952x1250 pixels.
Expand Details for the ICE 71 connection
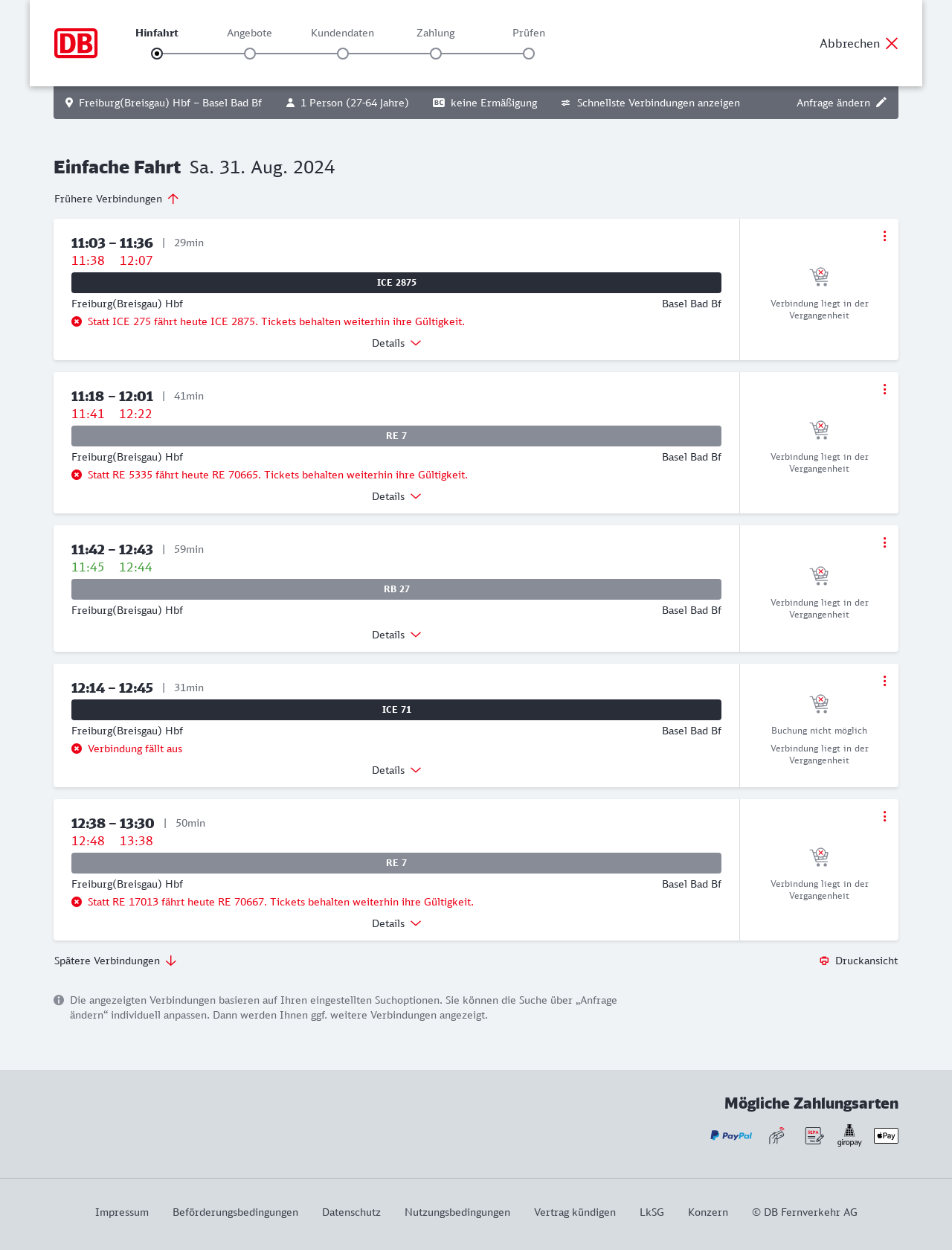[396, 770]
